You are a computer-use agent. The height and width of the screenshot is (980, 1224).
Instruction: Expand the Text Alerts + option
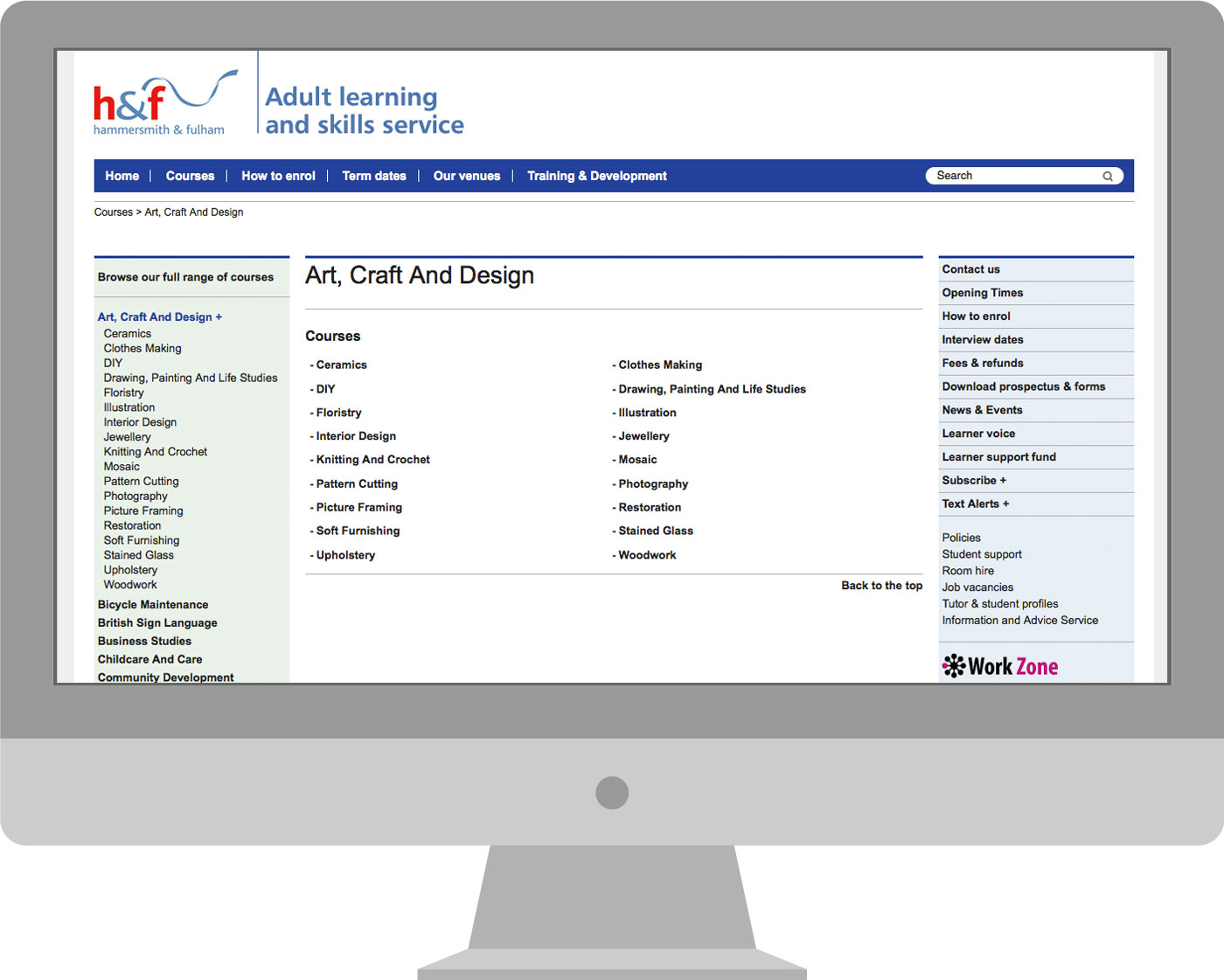pos(976,504)
